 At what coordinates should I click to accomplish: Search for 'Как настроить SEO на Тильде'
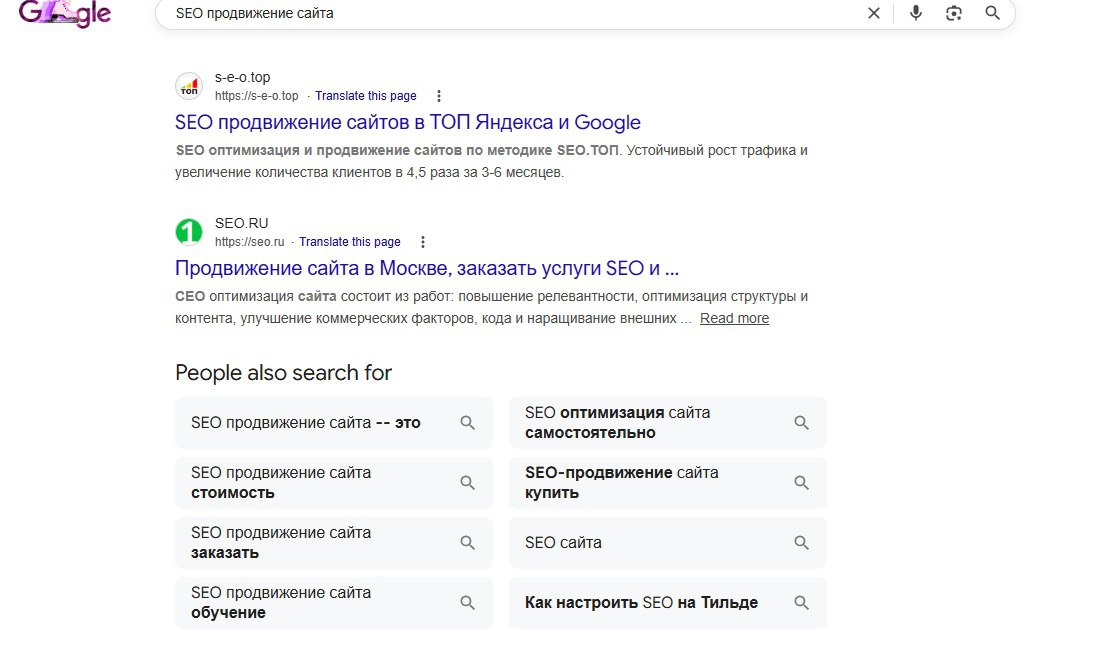668,603
